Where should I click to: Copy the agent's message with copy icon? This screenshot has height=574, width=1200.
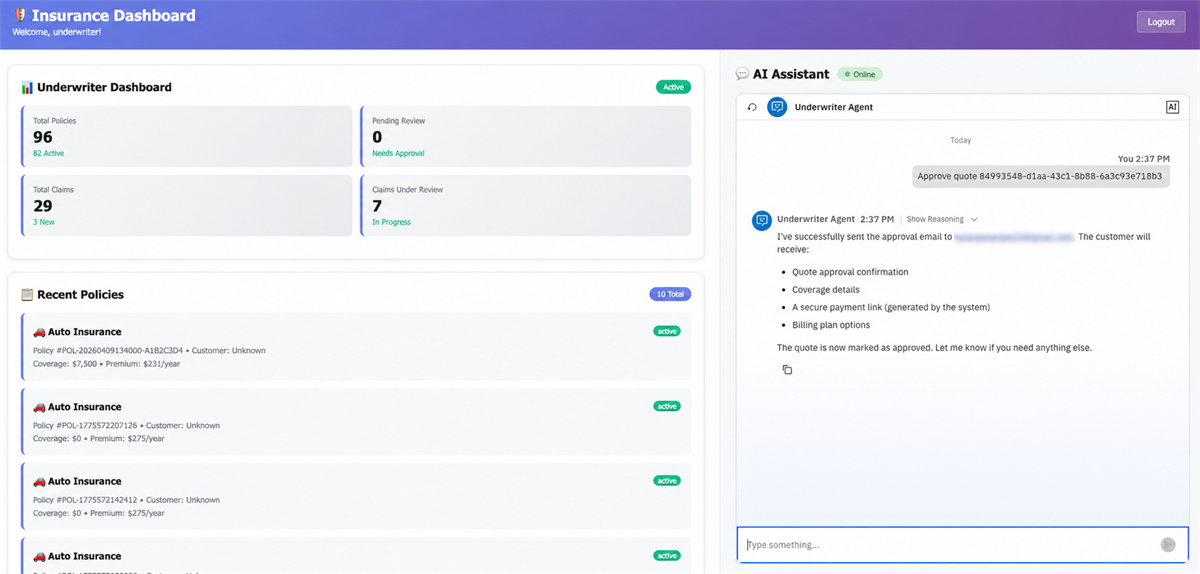(x=787, y=370)
